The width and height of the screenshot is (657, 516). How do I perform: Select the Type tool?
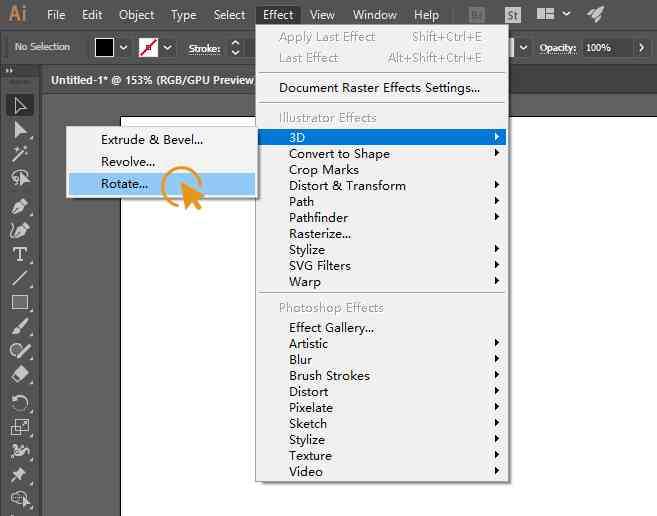click(x=20, y=254)
